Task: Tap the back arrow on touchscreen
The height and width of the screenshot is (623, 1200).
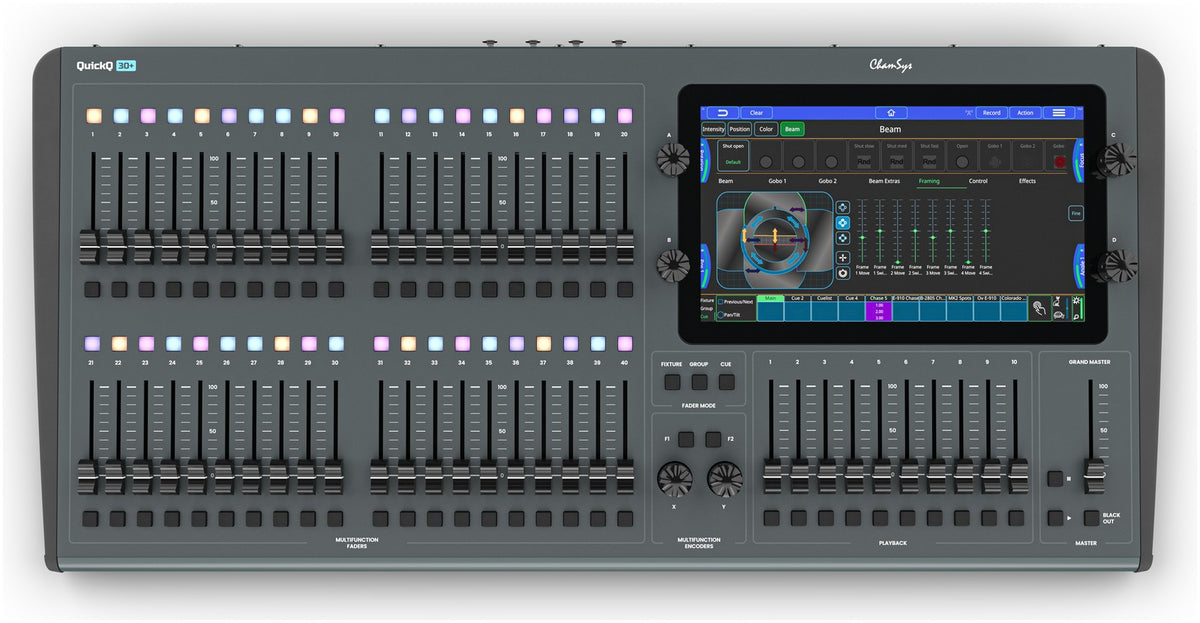Action: pyautogui.click(x=723, y=113)
